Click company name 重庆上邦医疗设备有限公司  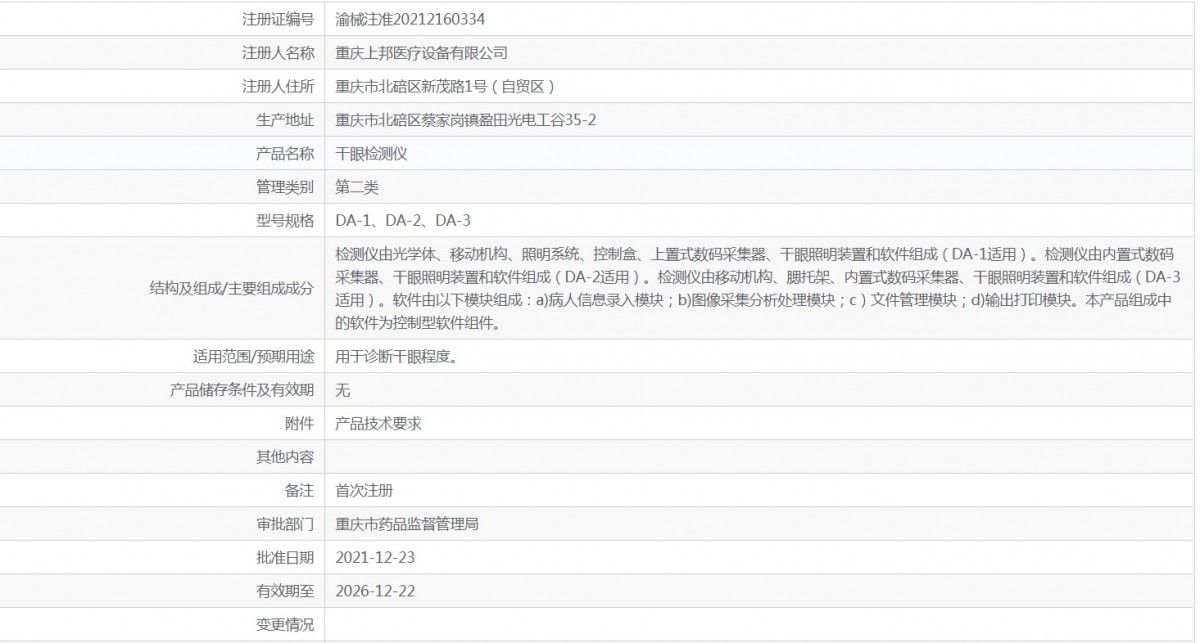tap(422, 53)
